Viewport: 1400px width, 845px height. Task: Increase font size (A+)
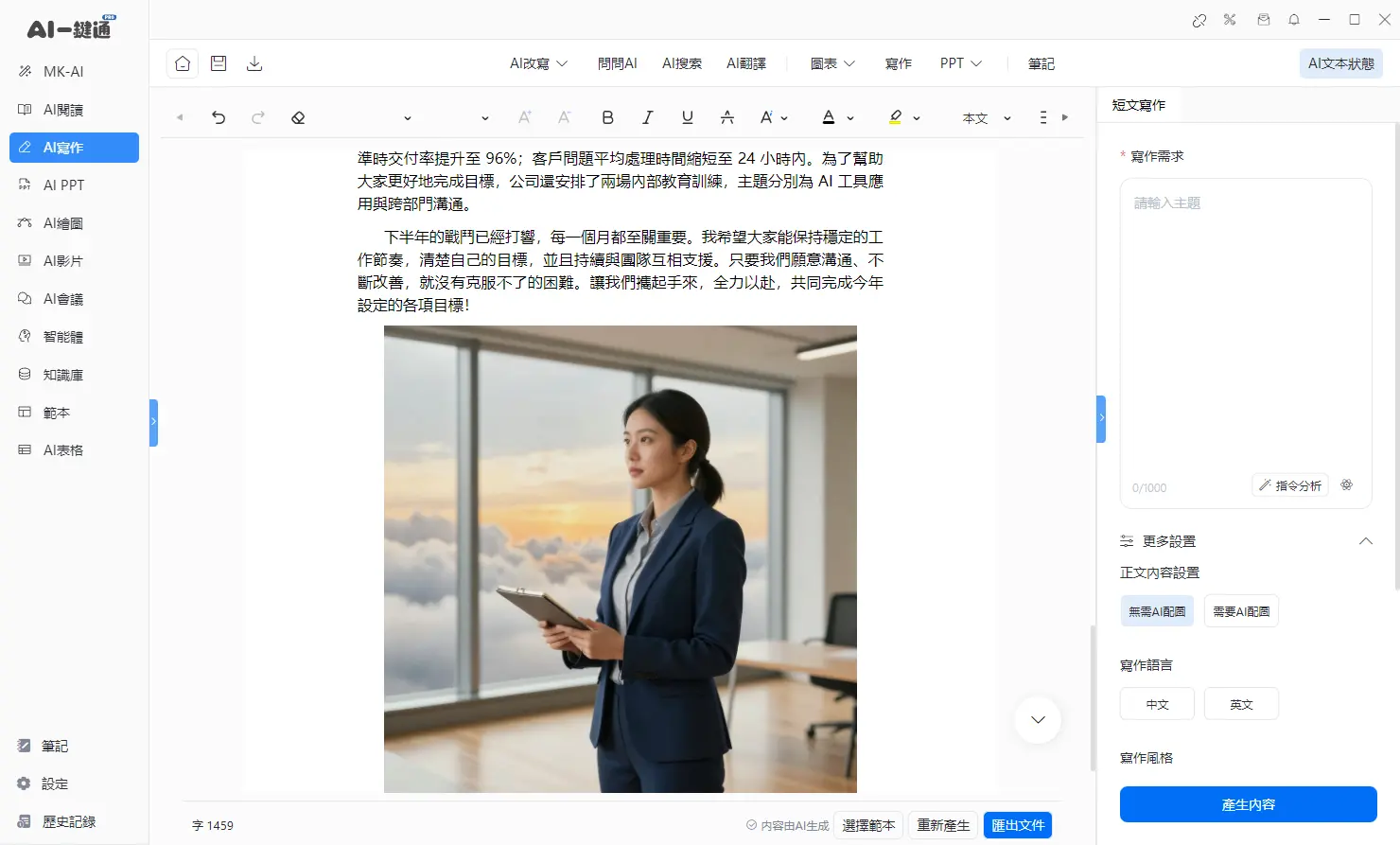coord(525,117)
